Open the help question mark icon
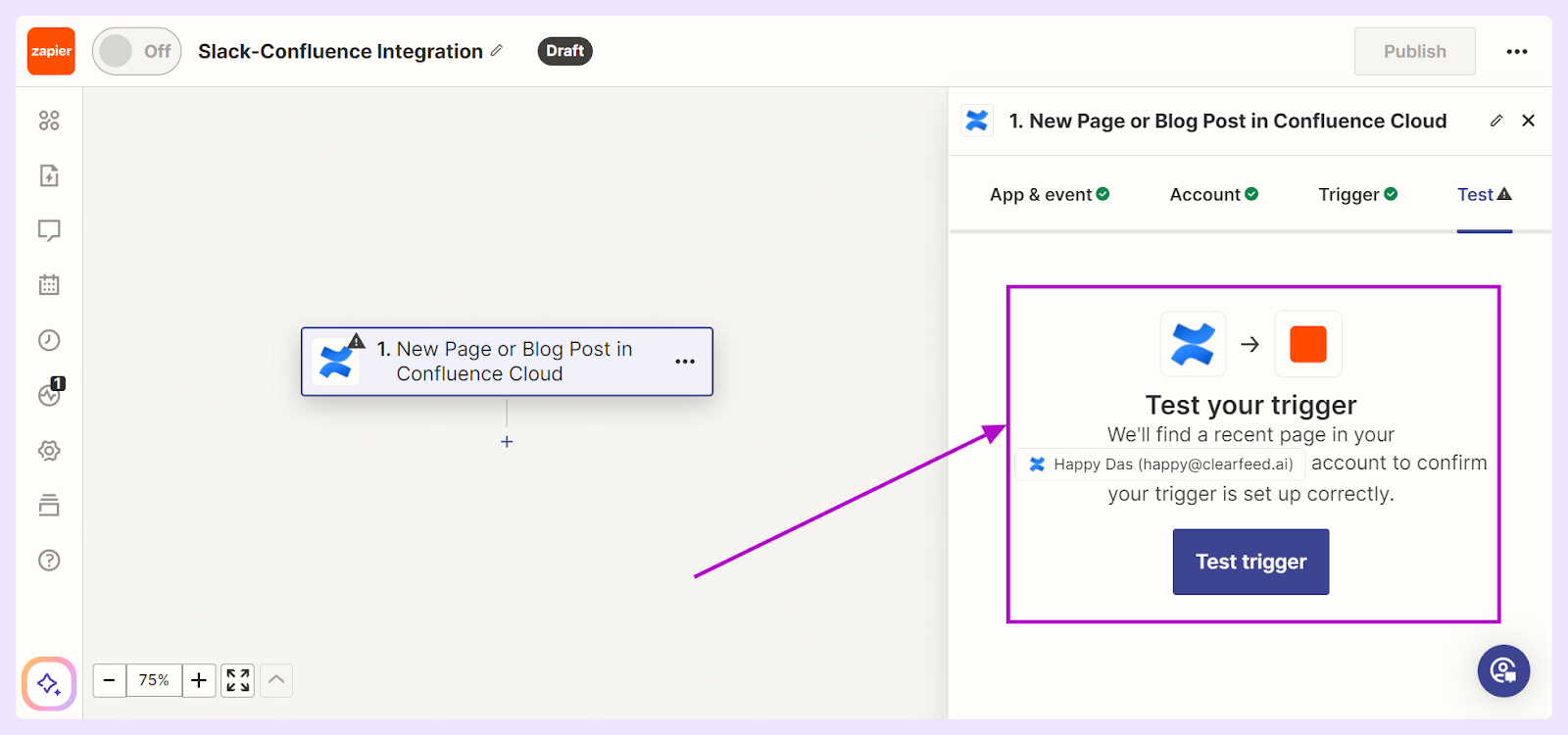 [x=49, y=561]
